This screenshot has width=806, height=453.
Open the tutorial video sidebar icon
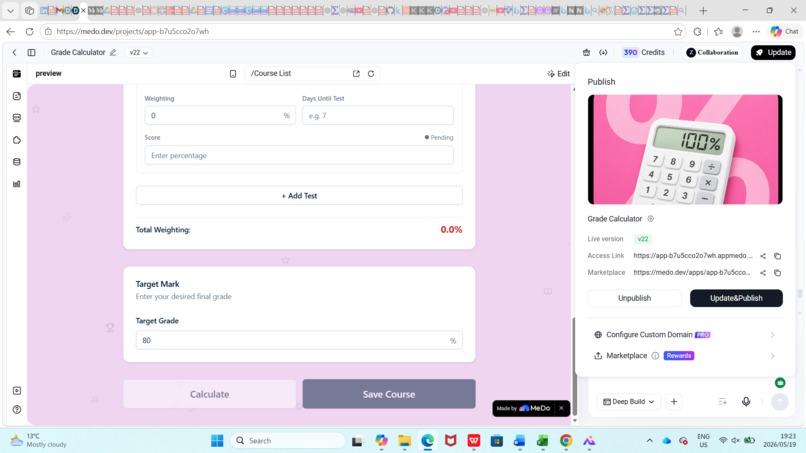click(x=17, y=391)
